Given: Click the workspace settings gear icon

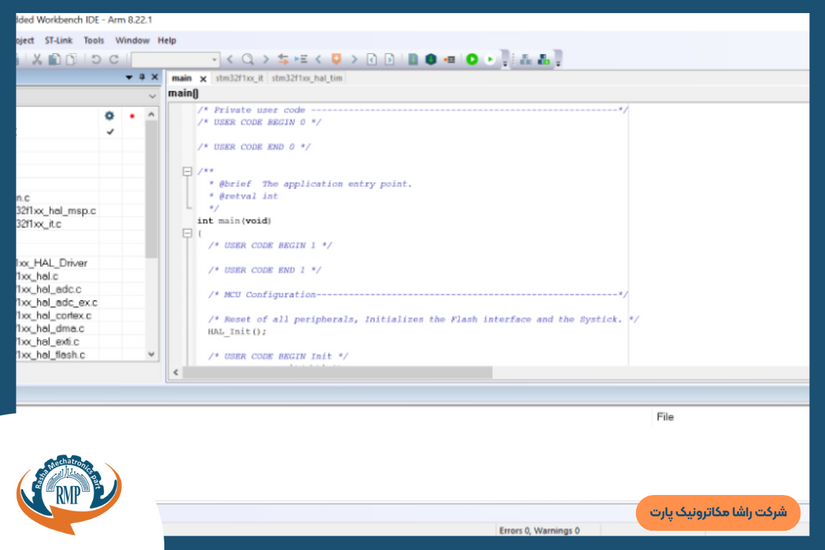Looking at the screenshot, I should pos(110,116).
